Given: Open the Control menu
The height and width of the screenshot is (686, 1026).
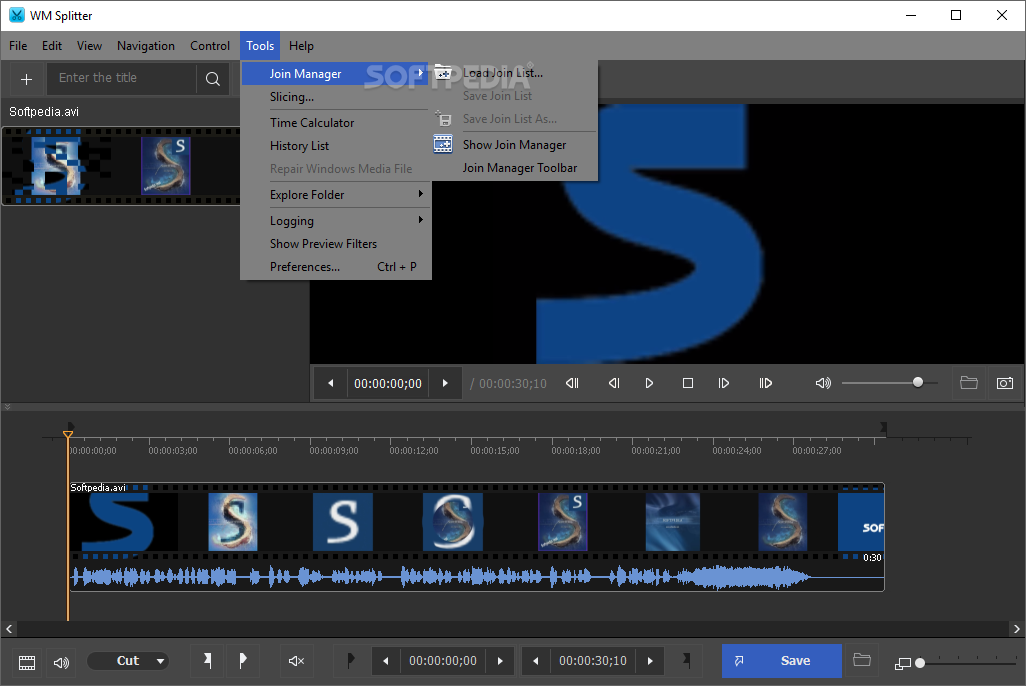Looking at the screenshot, I should (210, 46).
